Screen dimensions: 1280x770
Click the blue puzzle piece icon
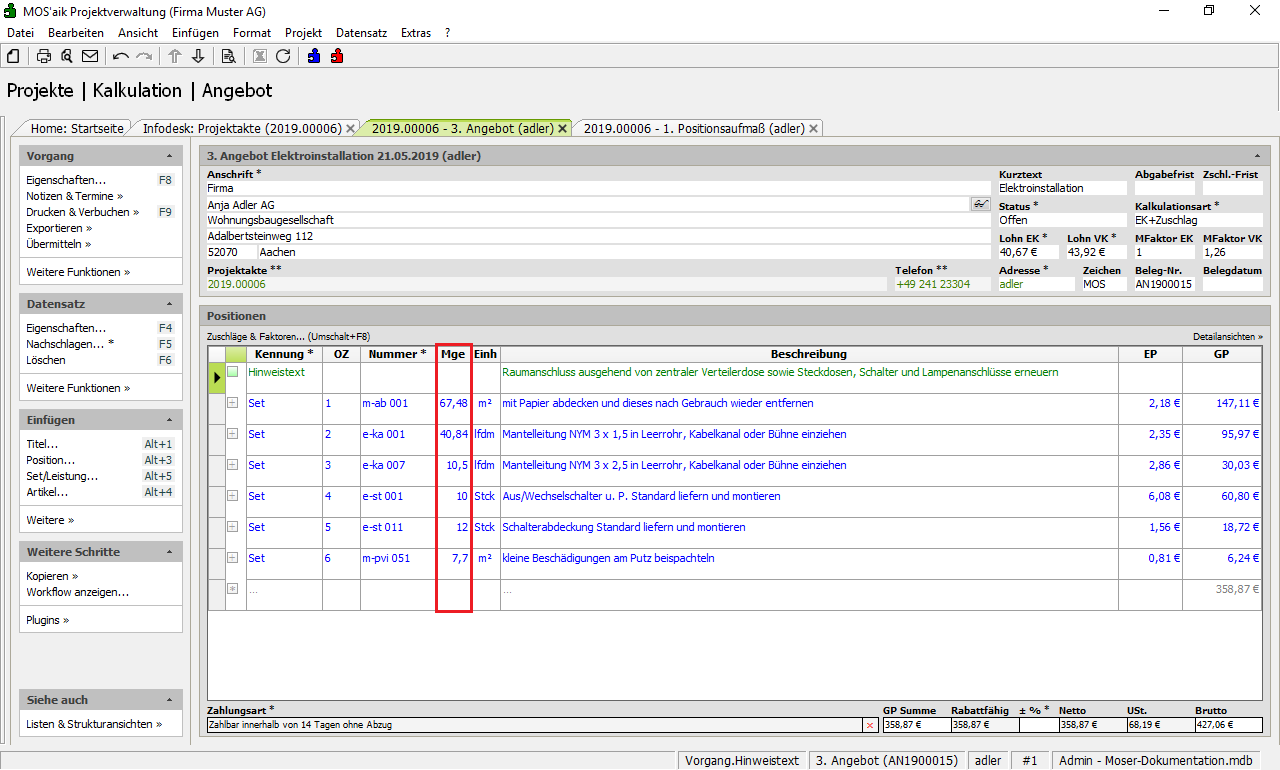coord(314,56)
